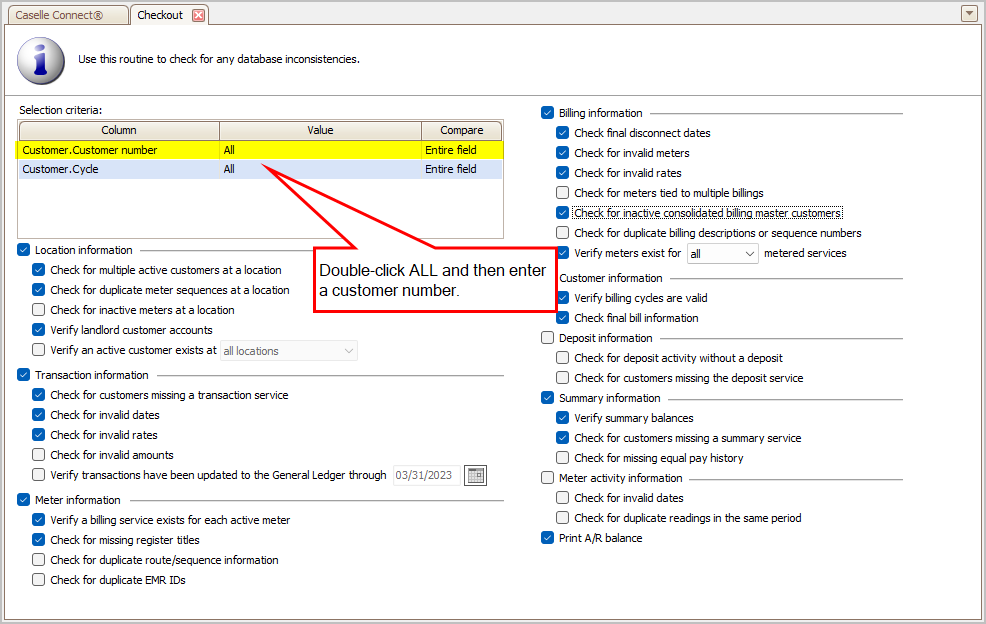
Task: Click the All value for Customer.Cycle
Action: (229, 169)
